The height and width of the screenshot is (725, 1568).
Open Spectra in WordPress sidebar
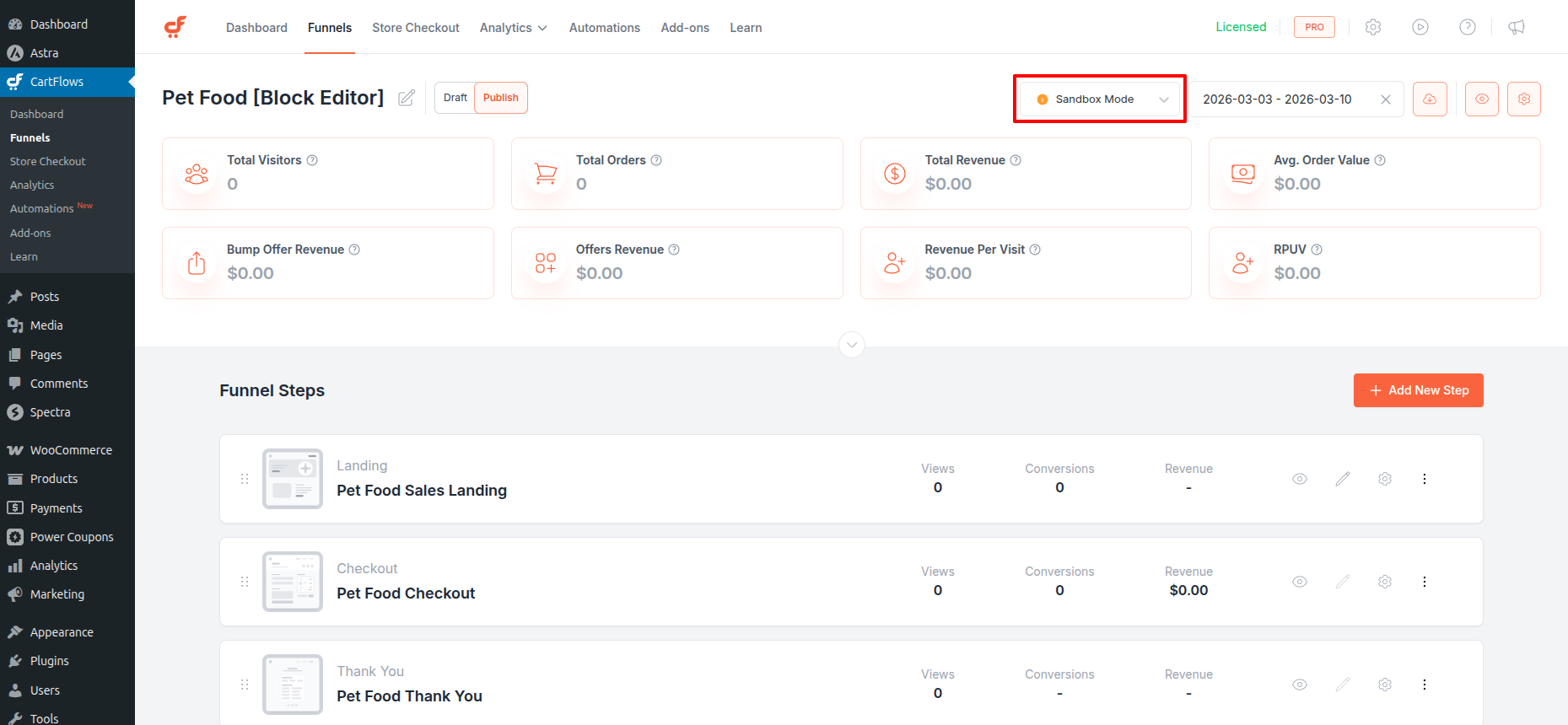(67, 412)
